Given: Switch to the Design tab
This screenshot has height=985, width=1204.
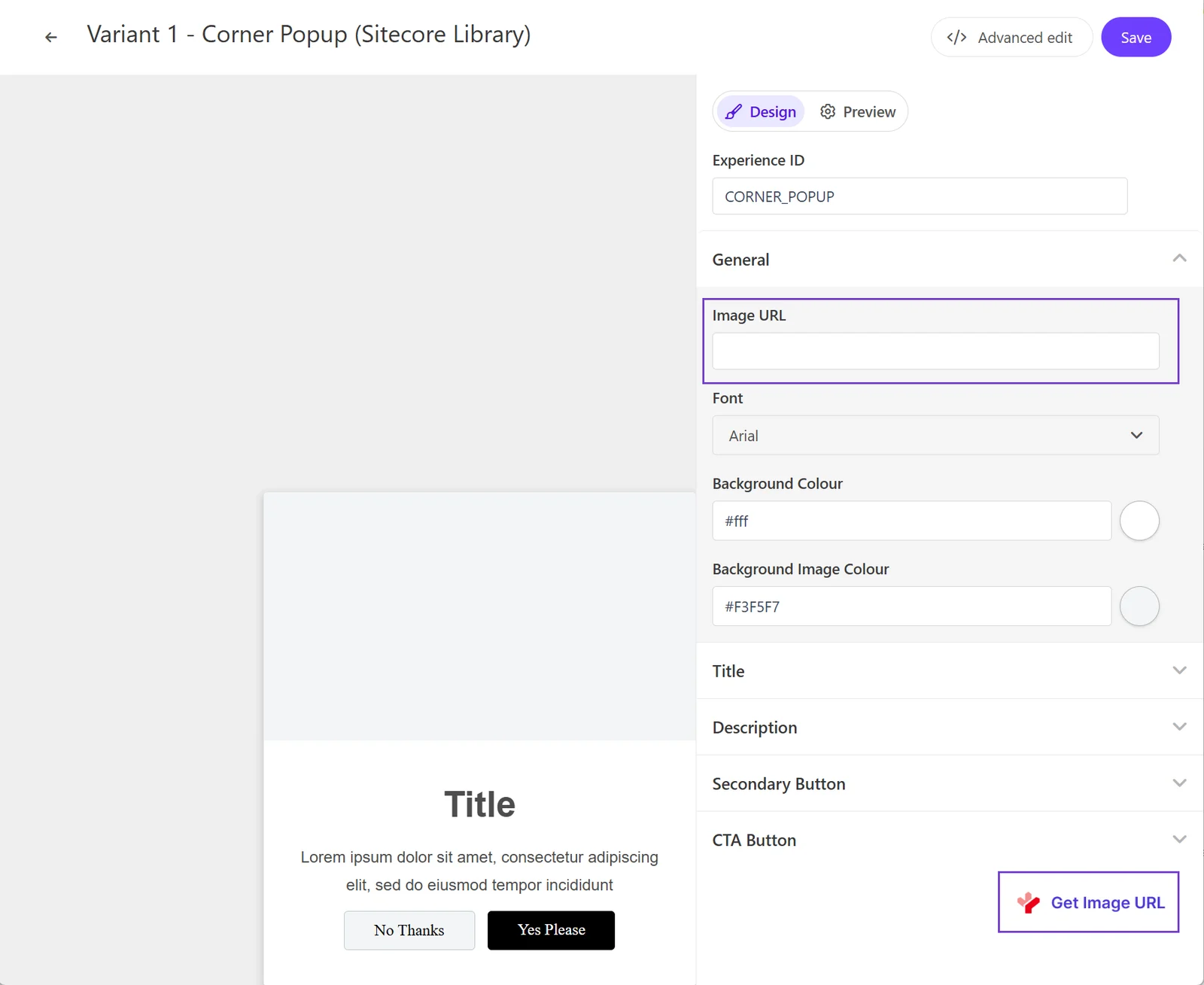Looking at the screenshot, I should [760, 112].
